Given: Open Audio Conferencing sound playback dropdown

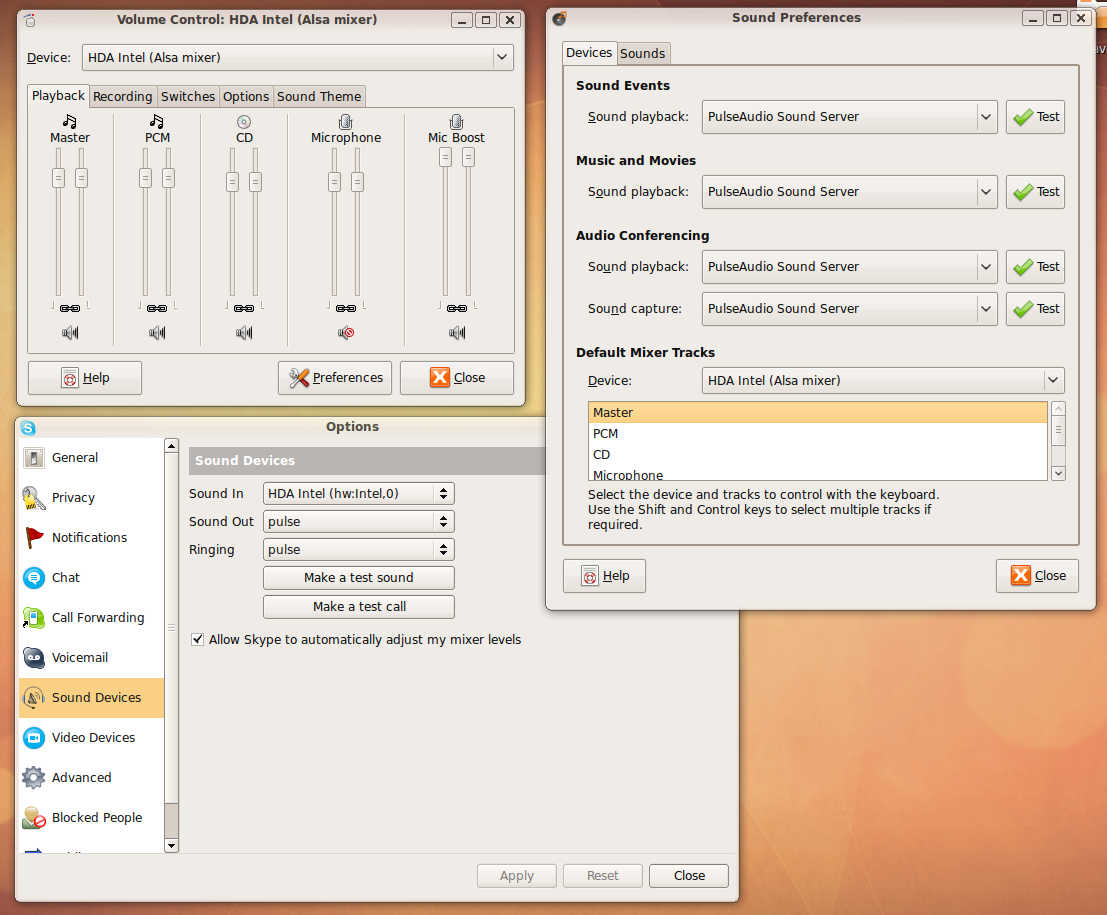Looking at the screenshot, I should click(x=849, y=266).
